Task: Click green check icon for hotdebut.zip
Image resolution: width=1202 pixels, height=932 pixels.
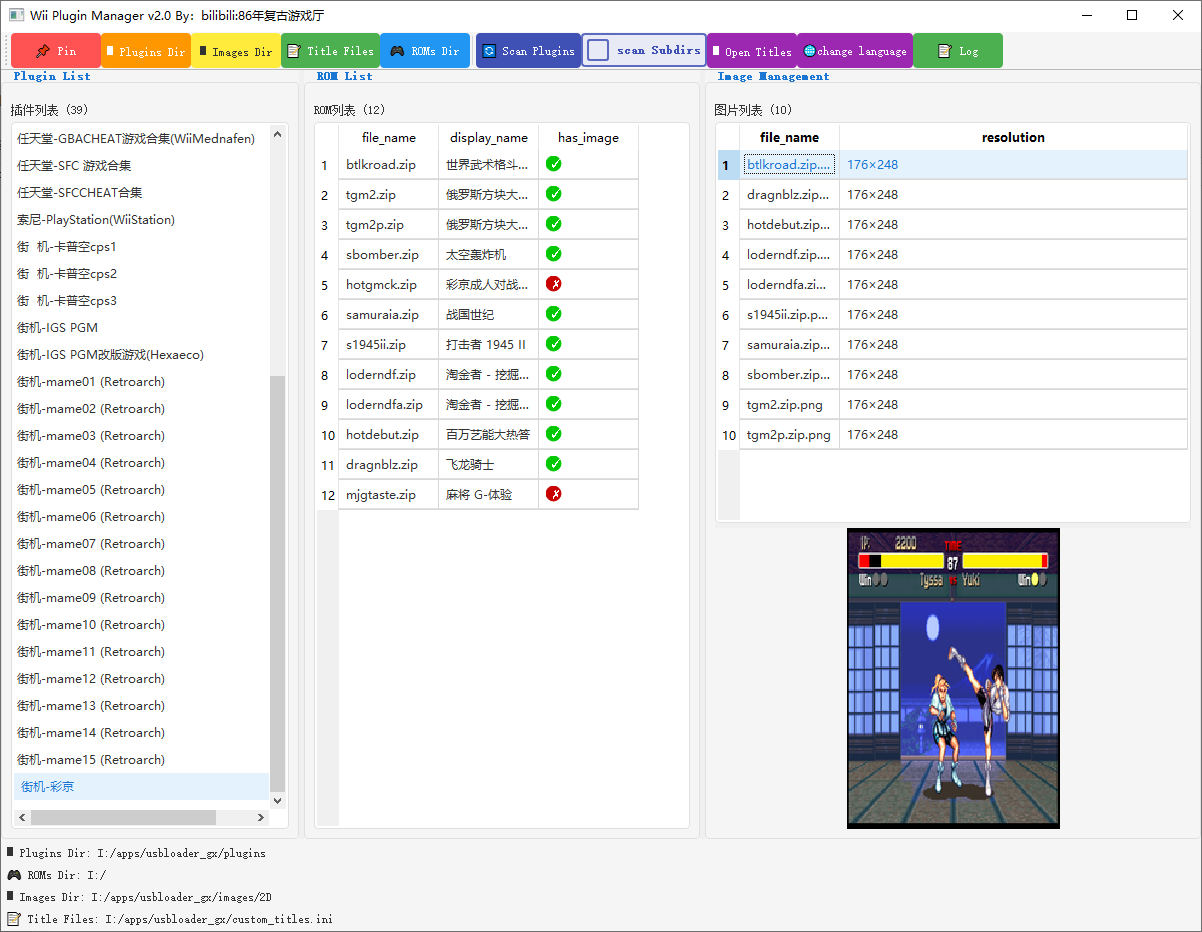Action: pyautogui.click(x=554, y=434)
